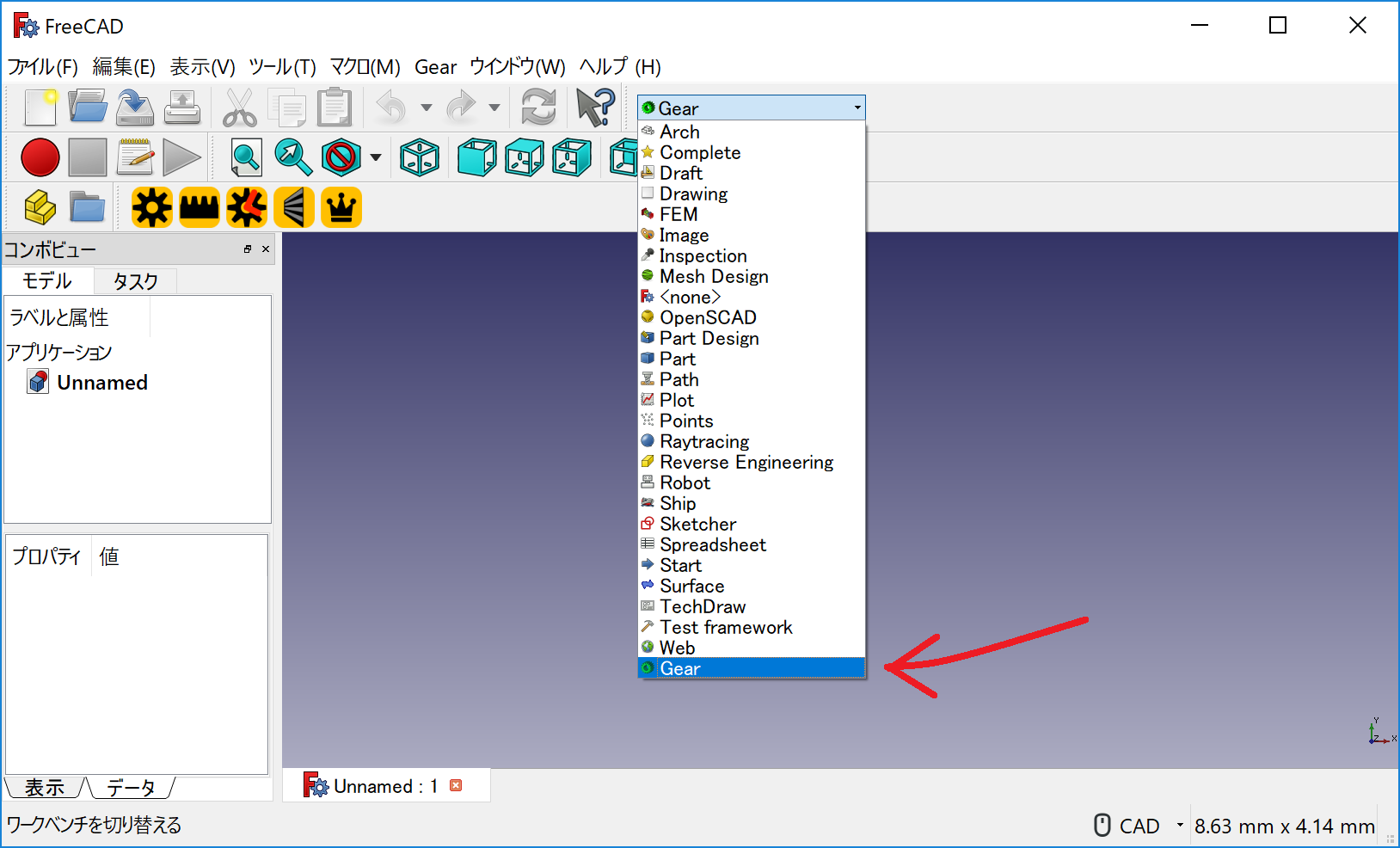Undock the コンボビュー panel with float button
Image resolution: width=1400 pixels, height=848 pixels.
[248, 249]
